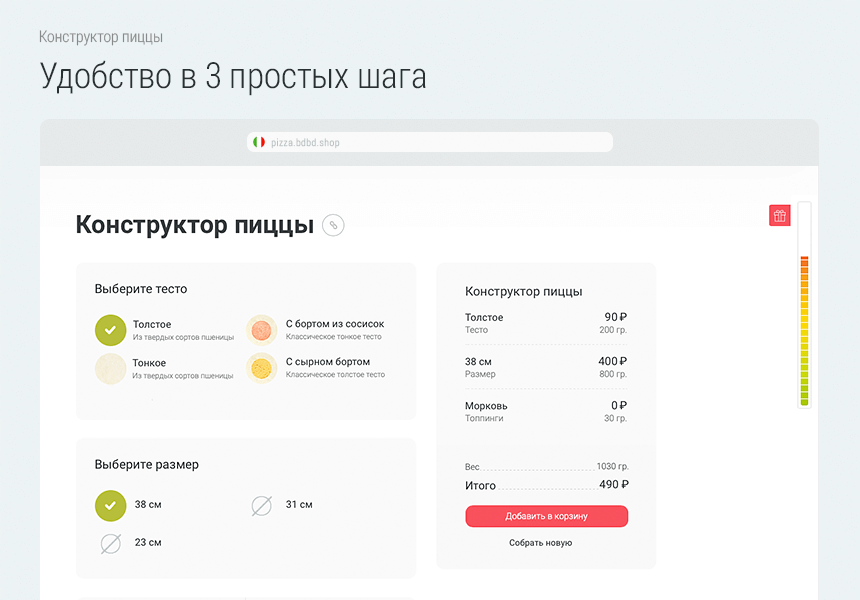
Task: Click the Морковь topping row in summary
Action: [545, 411]
